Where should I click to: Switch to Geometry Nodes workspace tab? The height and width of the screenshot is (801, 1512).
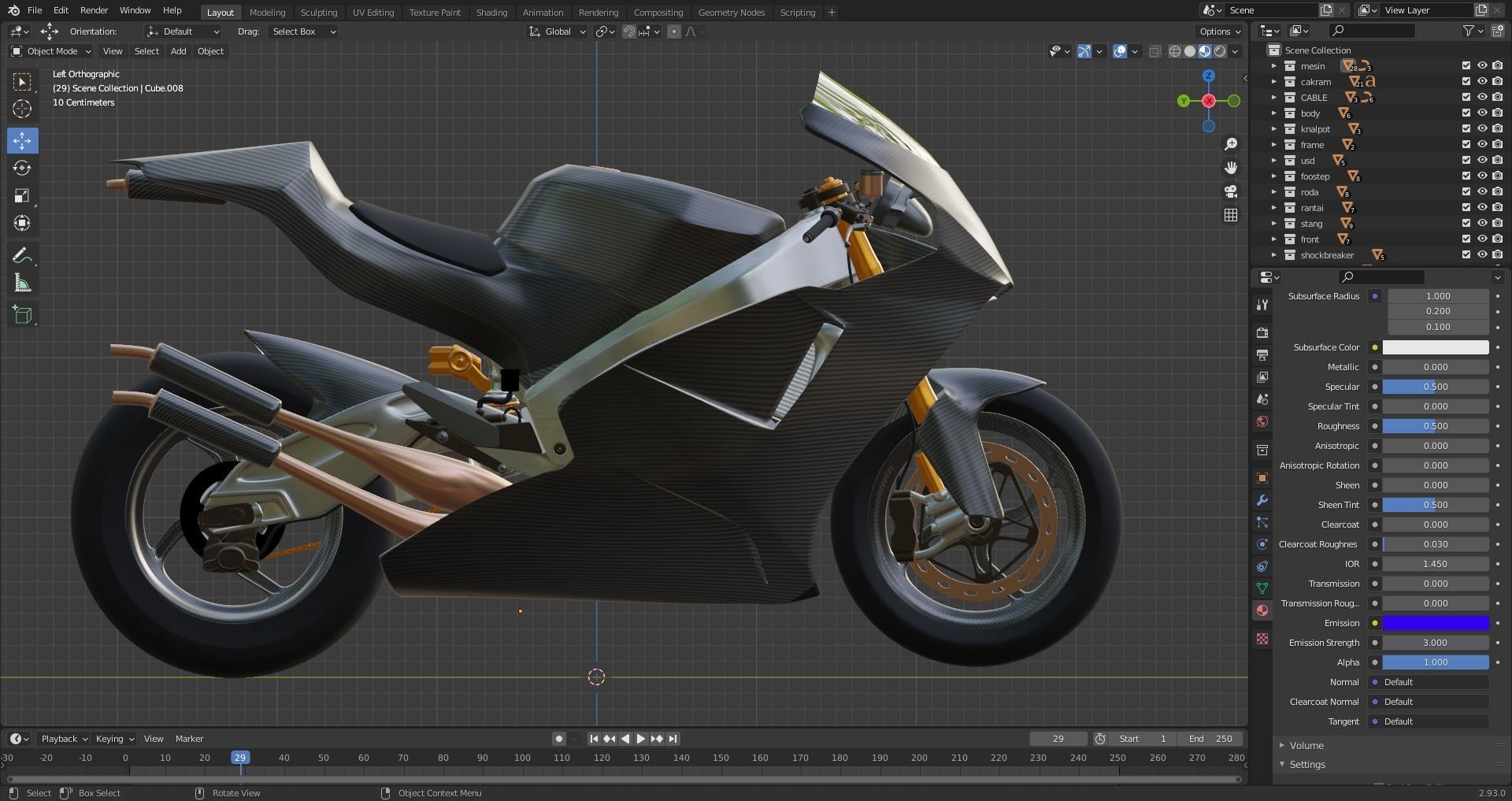732,13
